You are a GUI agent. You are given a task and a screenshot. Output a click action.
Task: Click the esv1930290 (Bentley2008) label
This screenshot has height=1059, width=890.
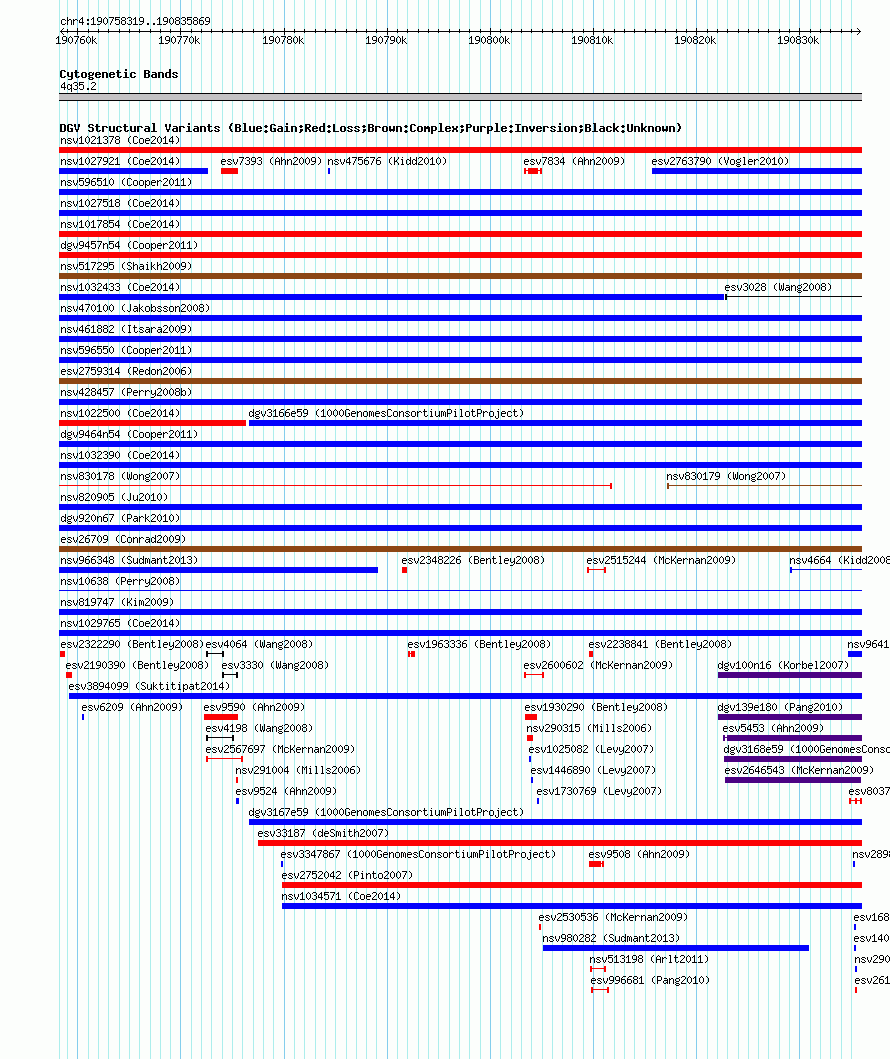click(596, 707)
